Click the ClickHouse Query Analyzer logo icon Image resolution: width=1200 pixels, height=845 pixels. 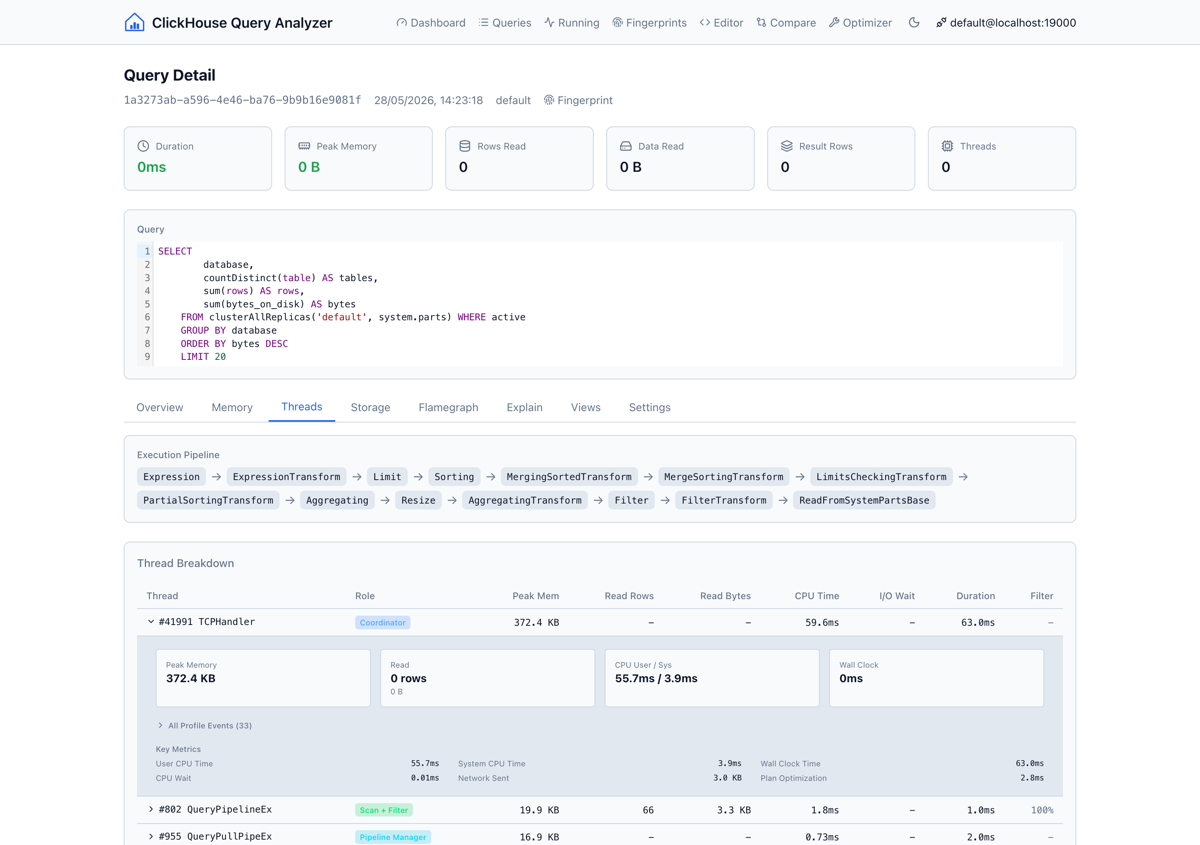click(134, 22)
